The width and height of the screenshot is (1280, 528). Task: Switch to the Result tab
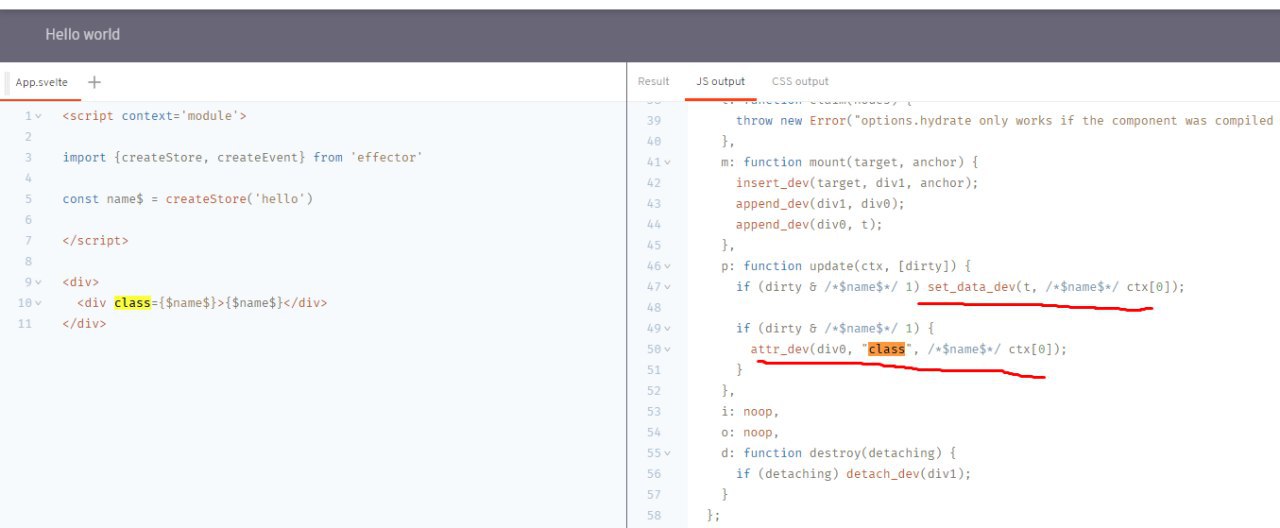(653, 81)
